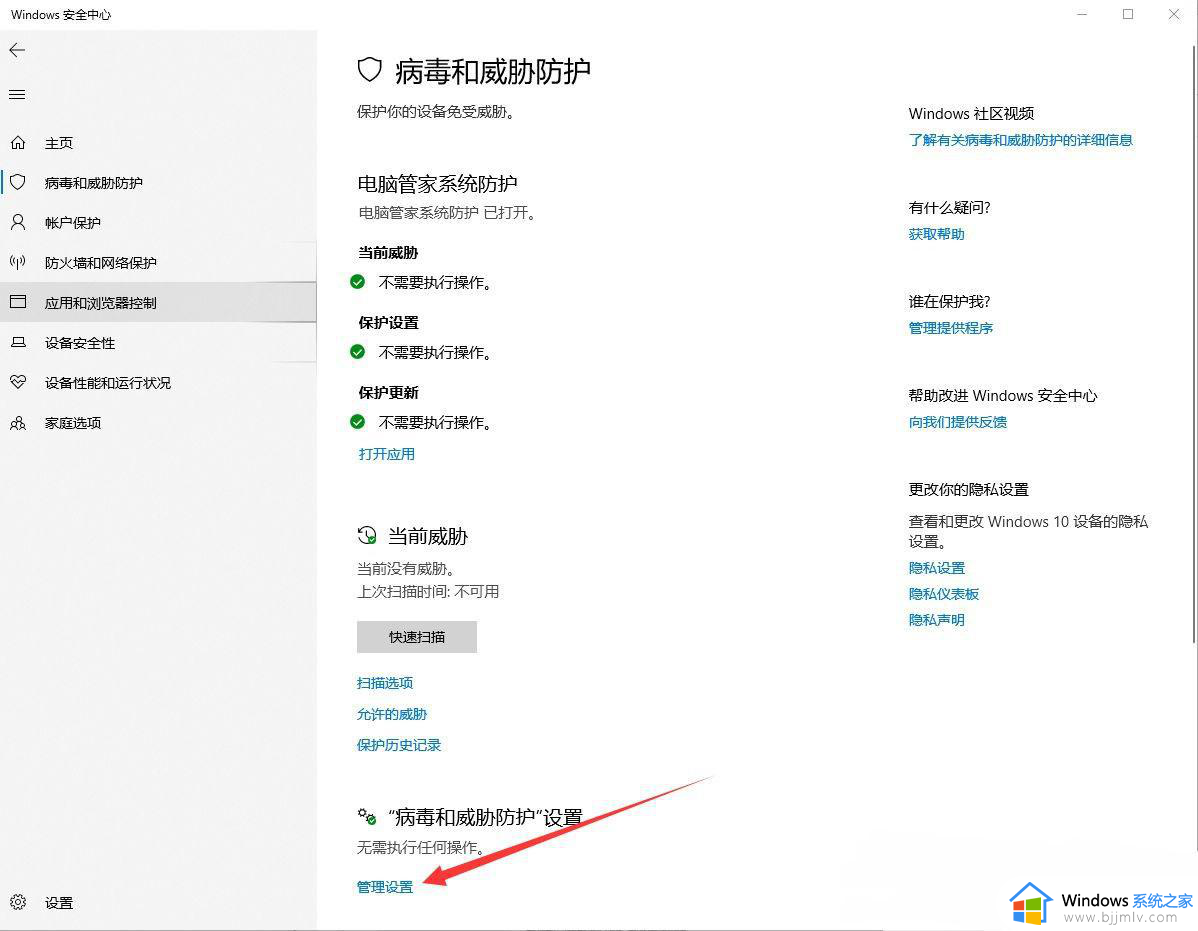This screenshot has width=1198, height=931.
Task: Open 帐户保护 in the sidebar
Action: (x=158, y=222)
